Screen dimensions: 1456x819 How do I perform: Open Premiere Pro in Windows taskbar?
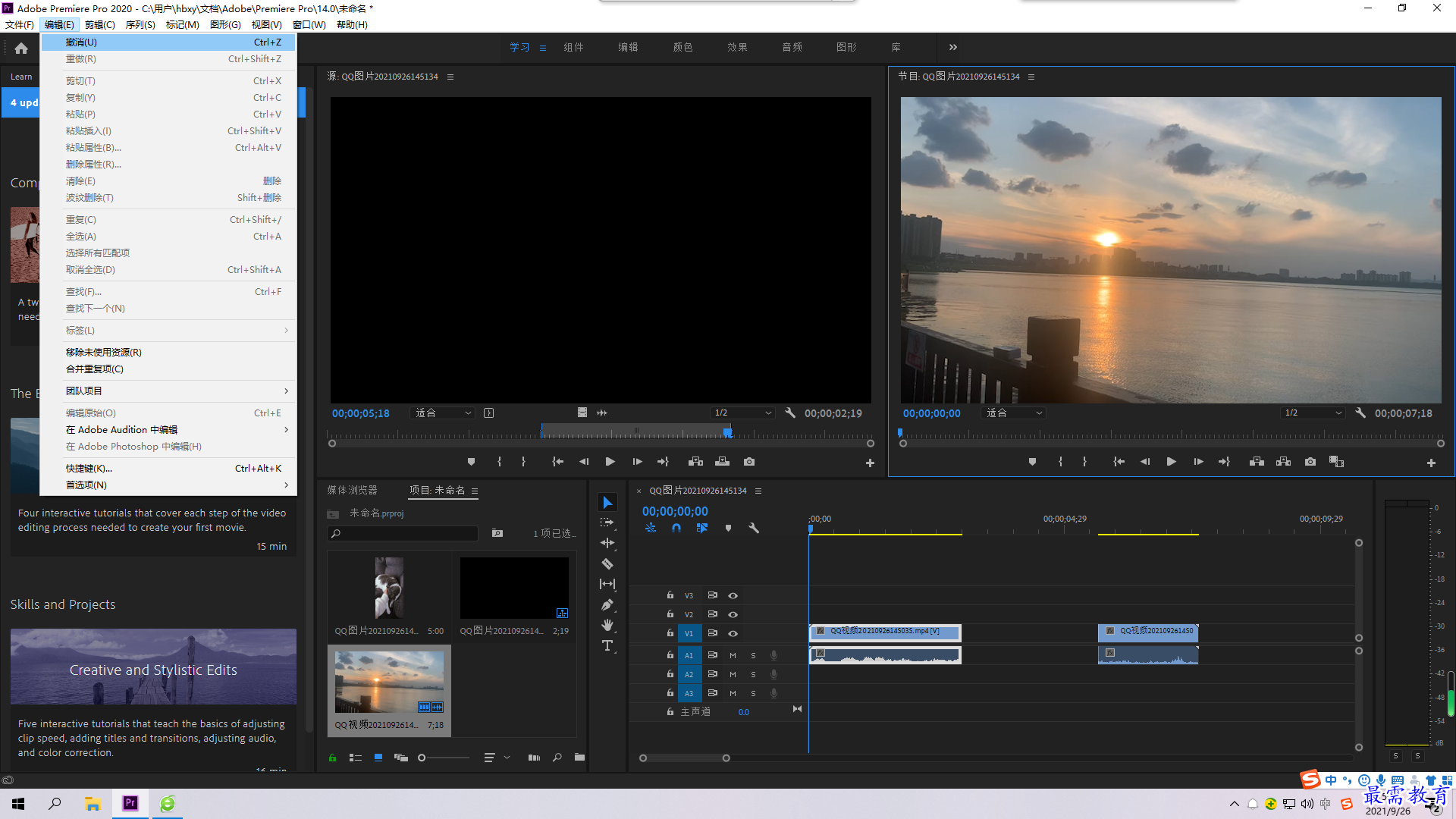pos(130,803)
